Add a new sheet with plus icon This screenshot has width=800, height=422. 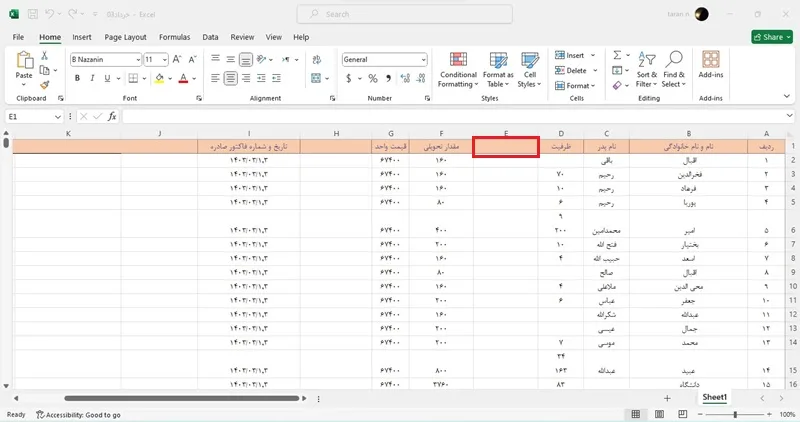pyautogui.click(x=667, y=398)
